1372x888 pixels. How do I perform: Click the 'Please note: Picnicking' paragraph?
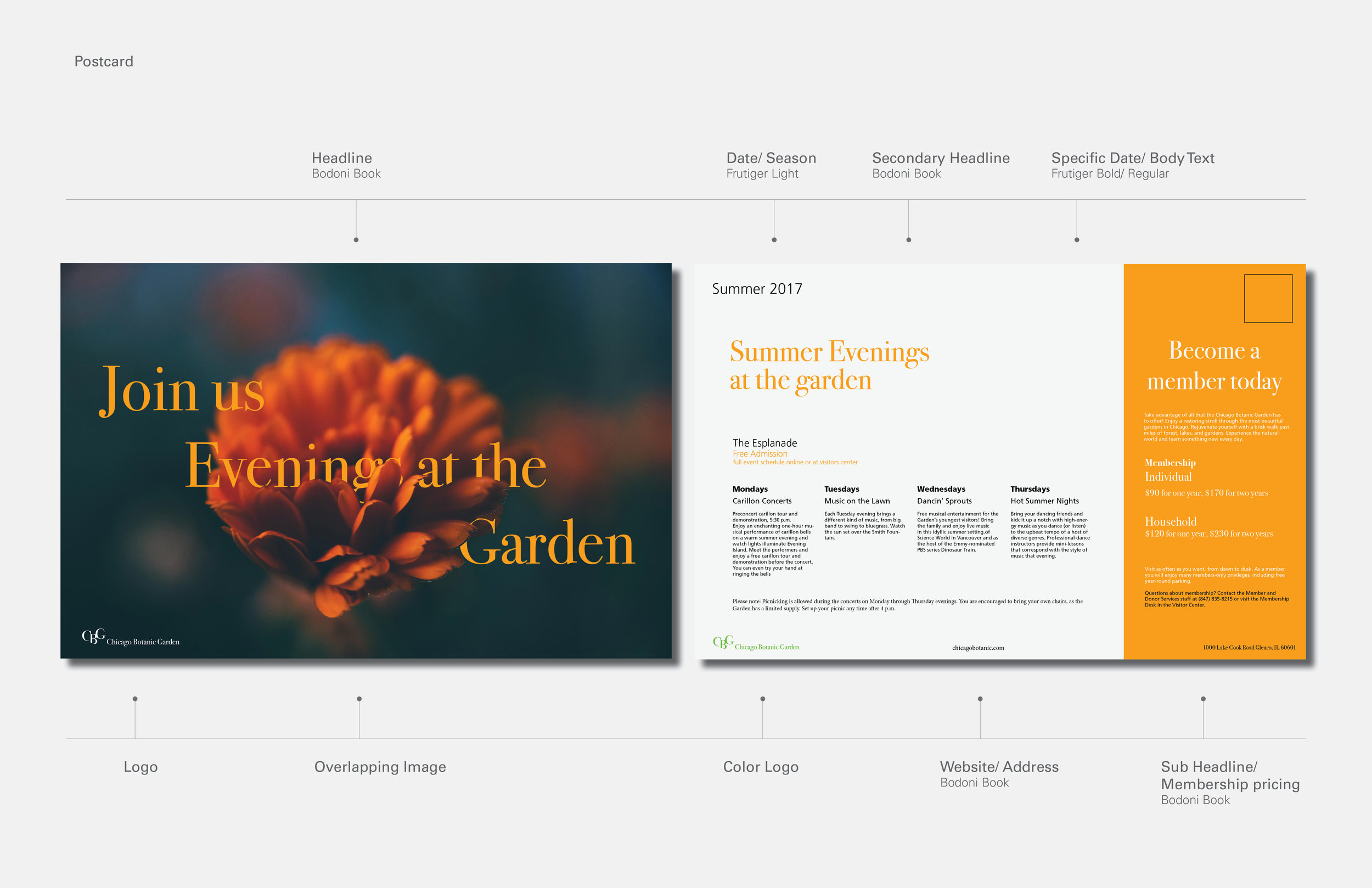point(907,605)
